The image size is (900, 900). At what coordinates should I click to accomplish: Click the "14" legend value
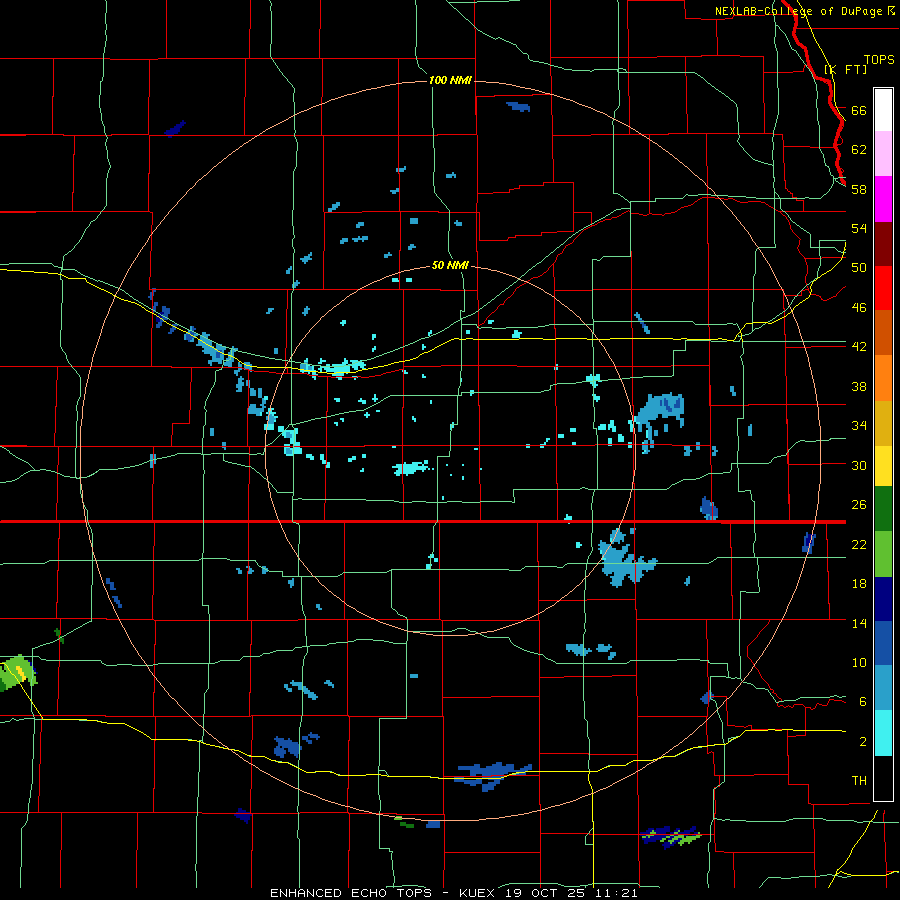[x=859, y=623]
